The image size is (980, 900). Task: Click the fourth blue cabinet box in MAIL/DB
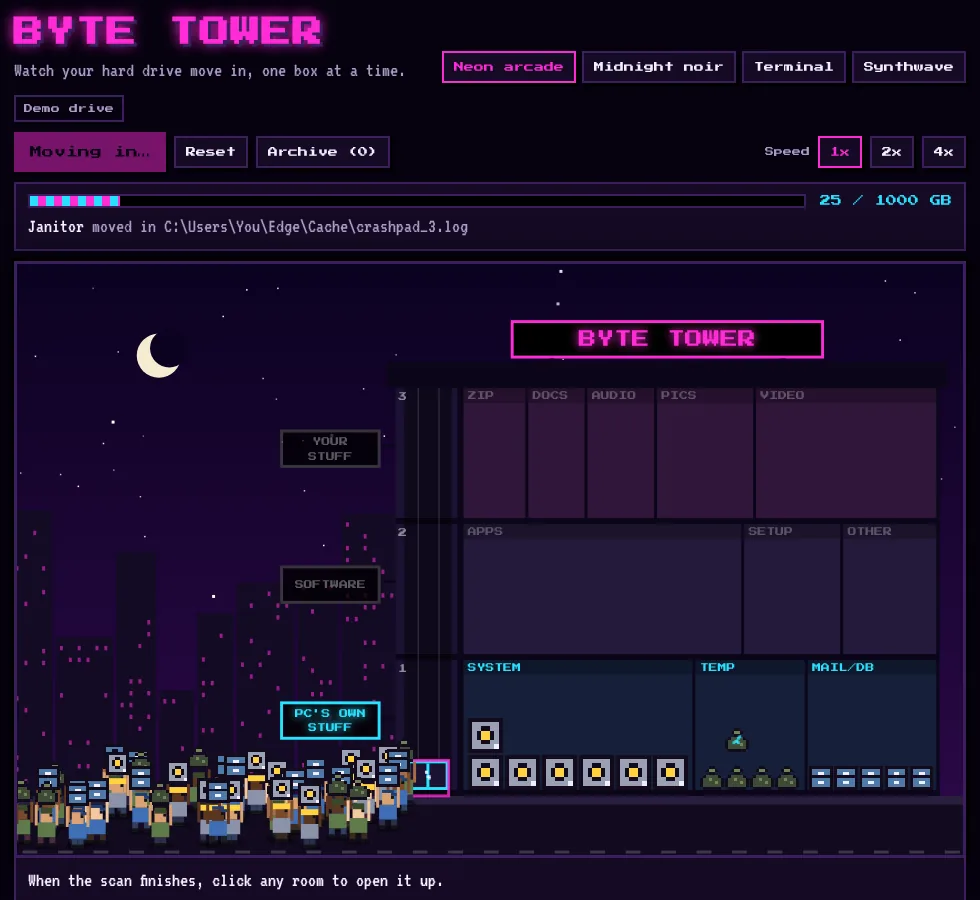896,778
